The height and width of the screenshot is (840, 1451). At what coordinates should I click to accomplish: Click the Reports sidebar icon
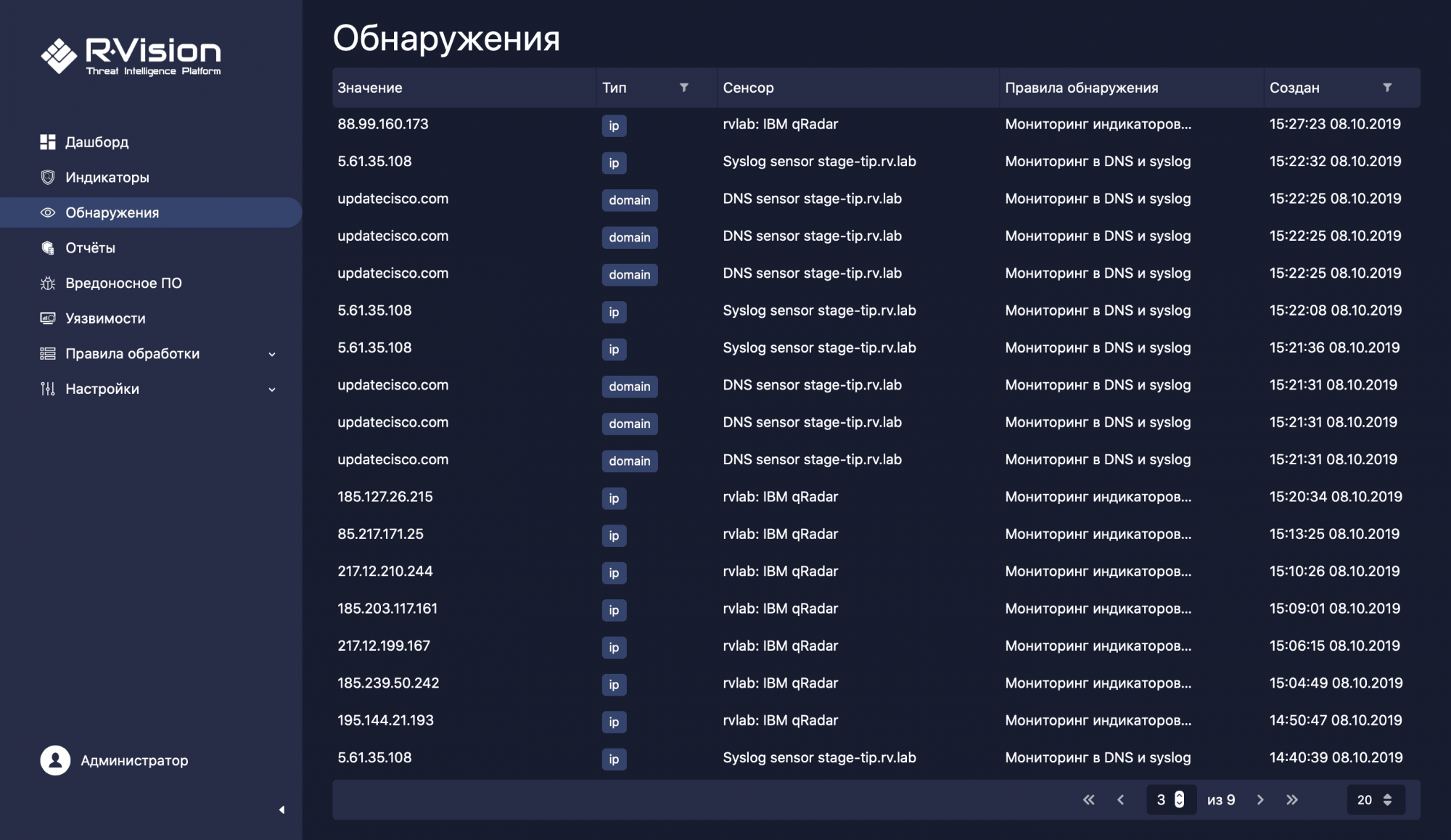pos(48,248)
